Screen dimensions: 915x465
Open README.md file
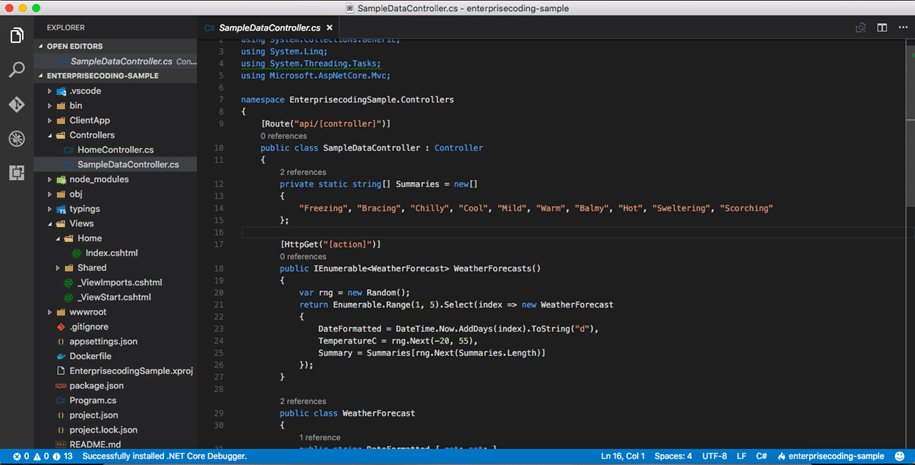(x=116, y=444)
